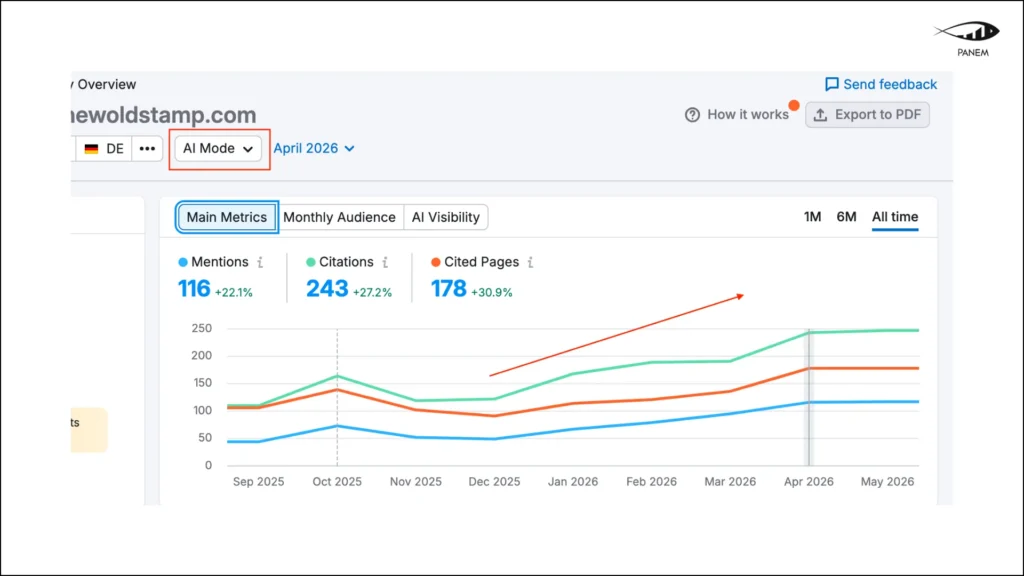The width and height of the screenshot is (1024, 576).
Task: Click the chevron inside AI Mode button
Action: [248, 150]
